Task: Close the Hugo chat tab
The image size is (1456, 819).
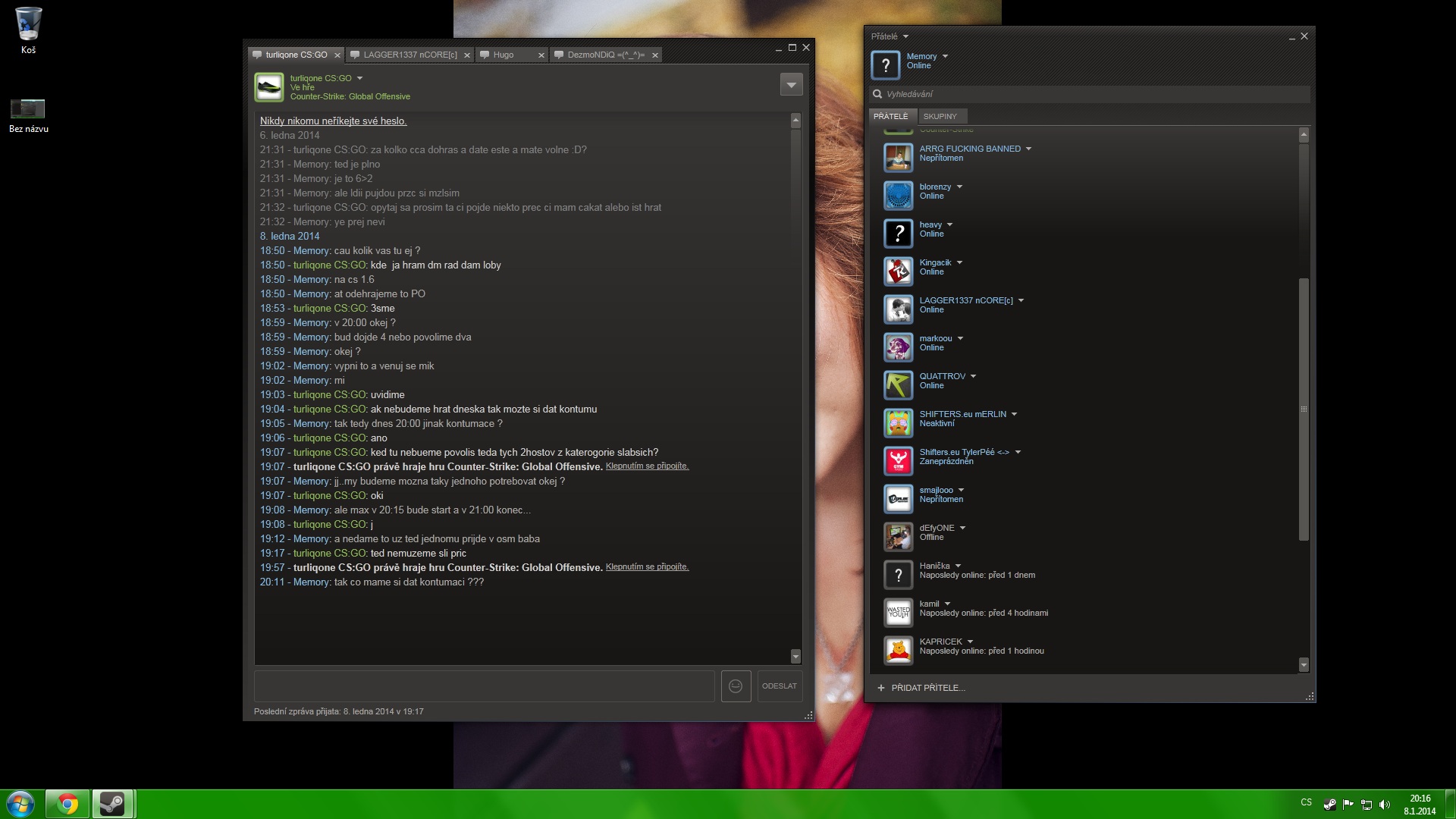Action: coord(541,55)
